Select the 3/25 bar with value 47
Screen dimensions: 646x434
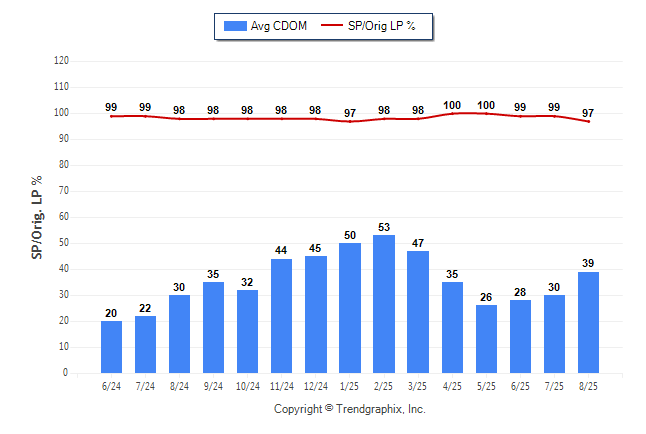418,312
